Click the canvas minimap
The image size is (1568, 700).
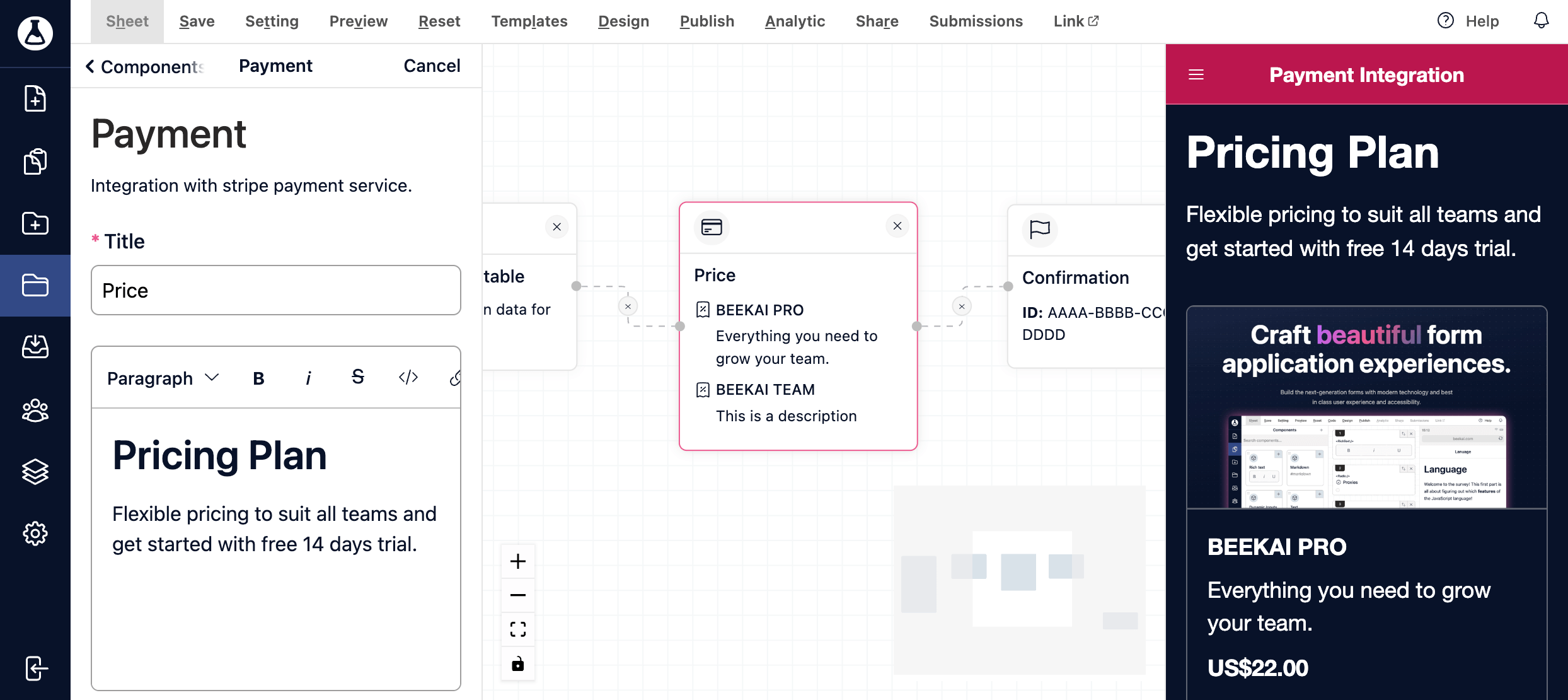1019,580
